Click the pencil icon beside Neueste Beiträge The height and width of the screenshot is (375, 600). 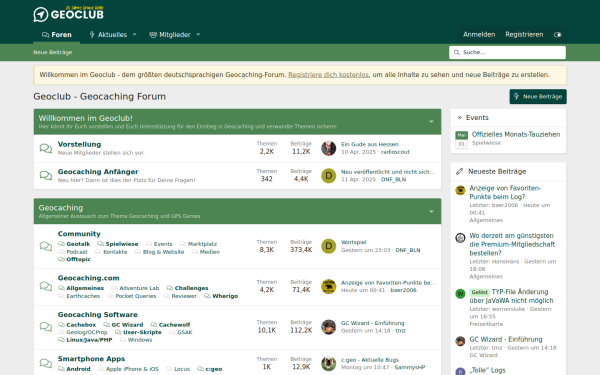[460, 171]
